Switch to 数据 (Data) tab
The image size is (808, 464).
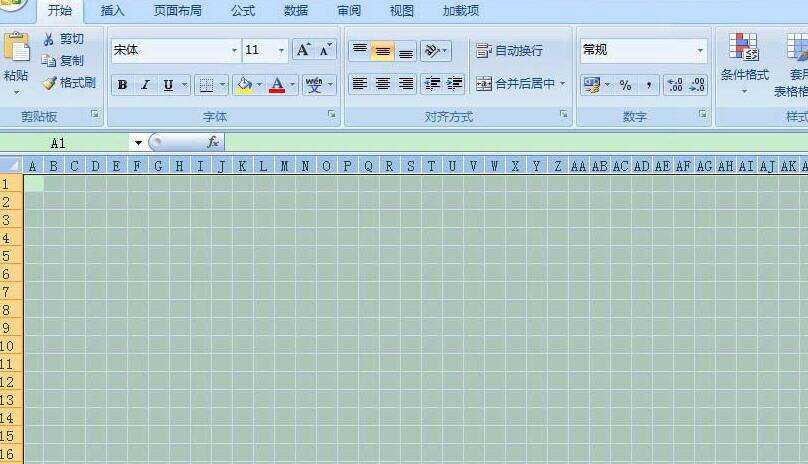[296, 10]
